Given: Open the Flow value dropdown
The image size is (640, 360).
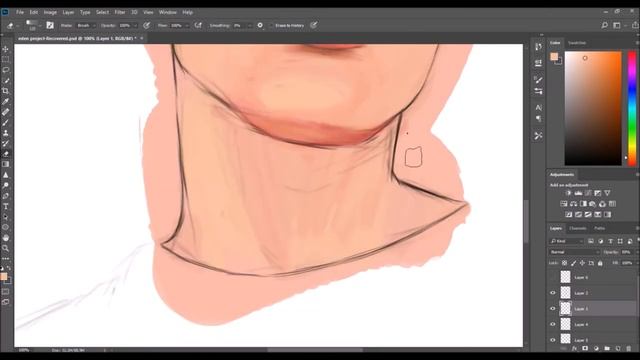Looking at the screenshot, I should click(187, 25).
